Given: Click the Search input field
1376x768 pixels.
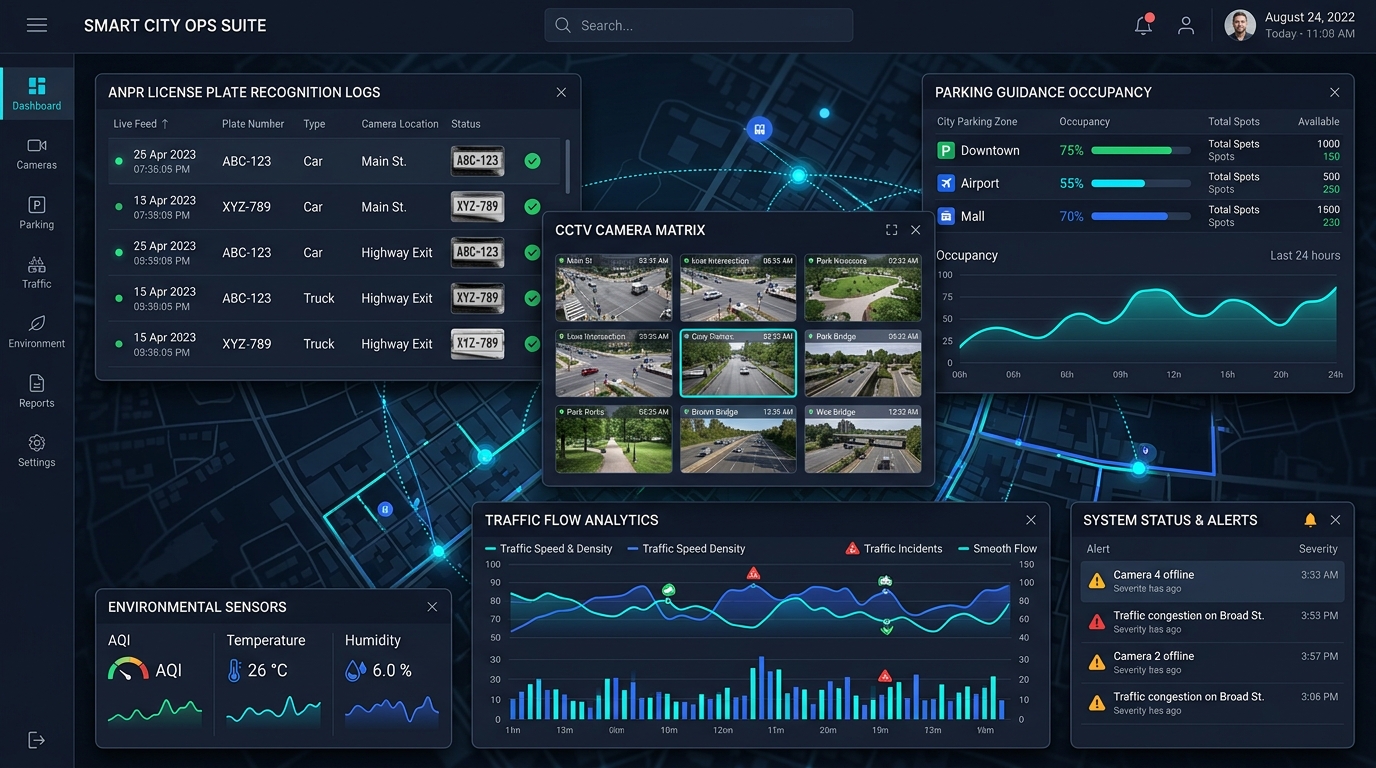Looking at the screenshot, I should point(699,25).
